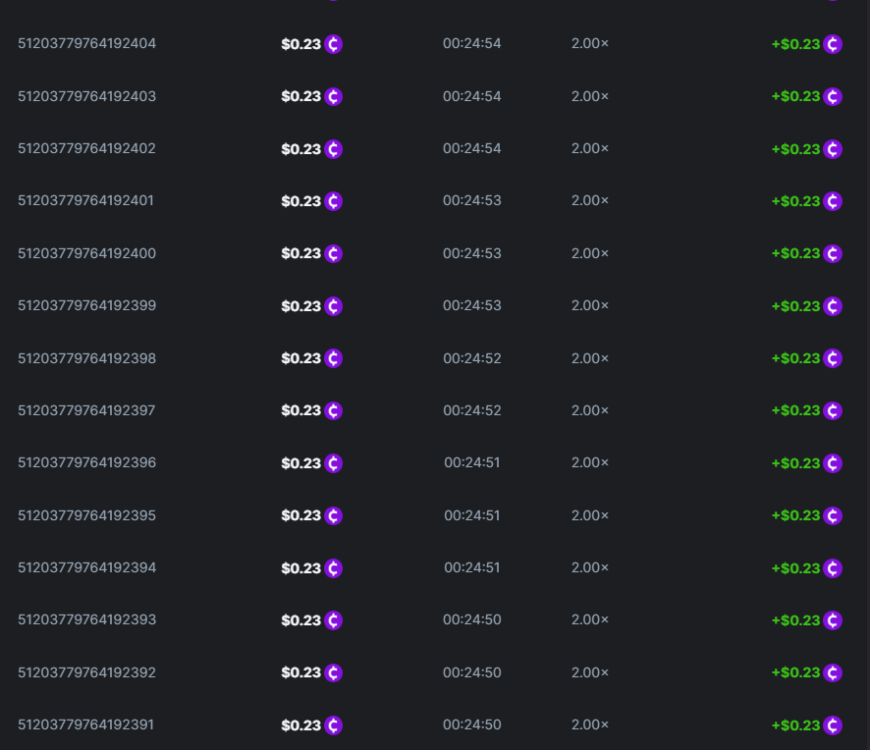Click payout coin icon in row 51203779764192399

click(832, 306)
